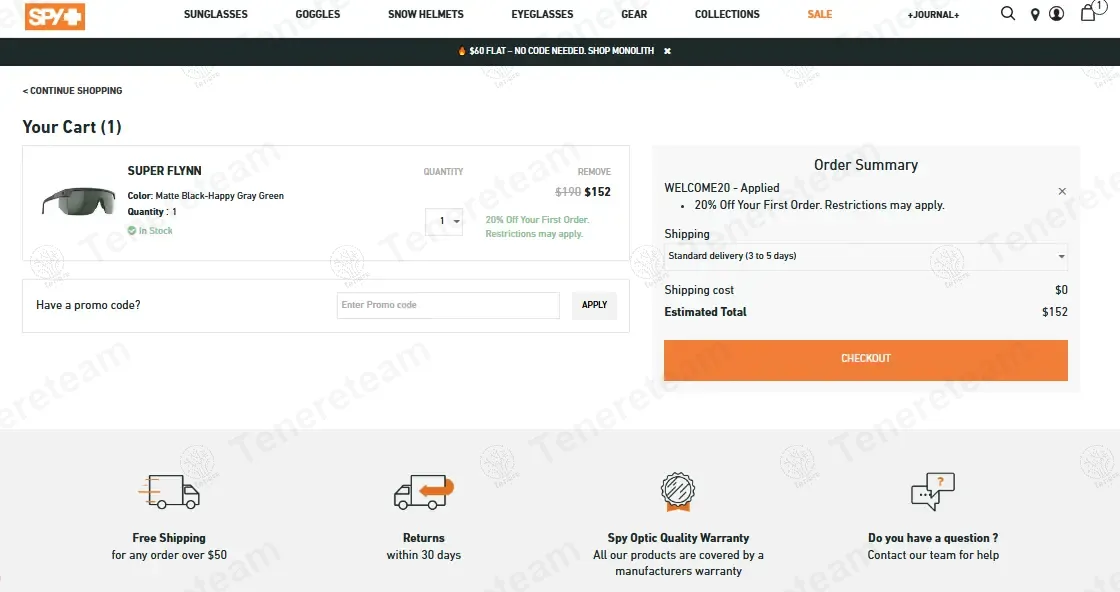This screenshot has width=1120, height=592.
Task: Open the Super Flynn product title
Action: [164, 171]
